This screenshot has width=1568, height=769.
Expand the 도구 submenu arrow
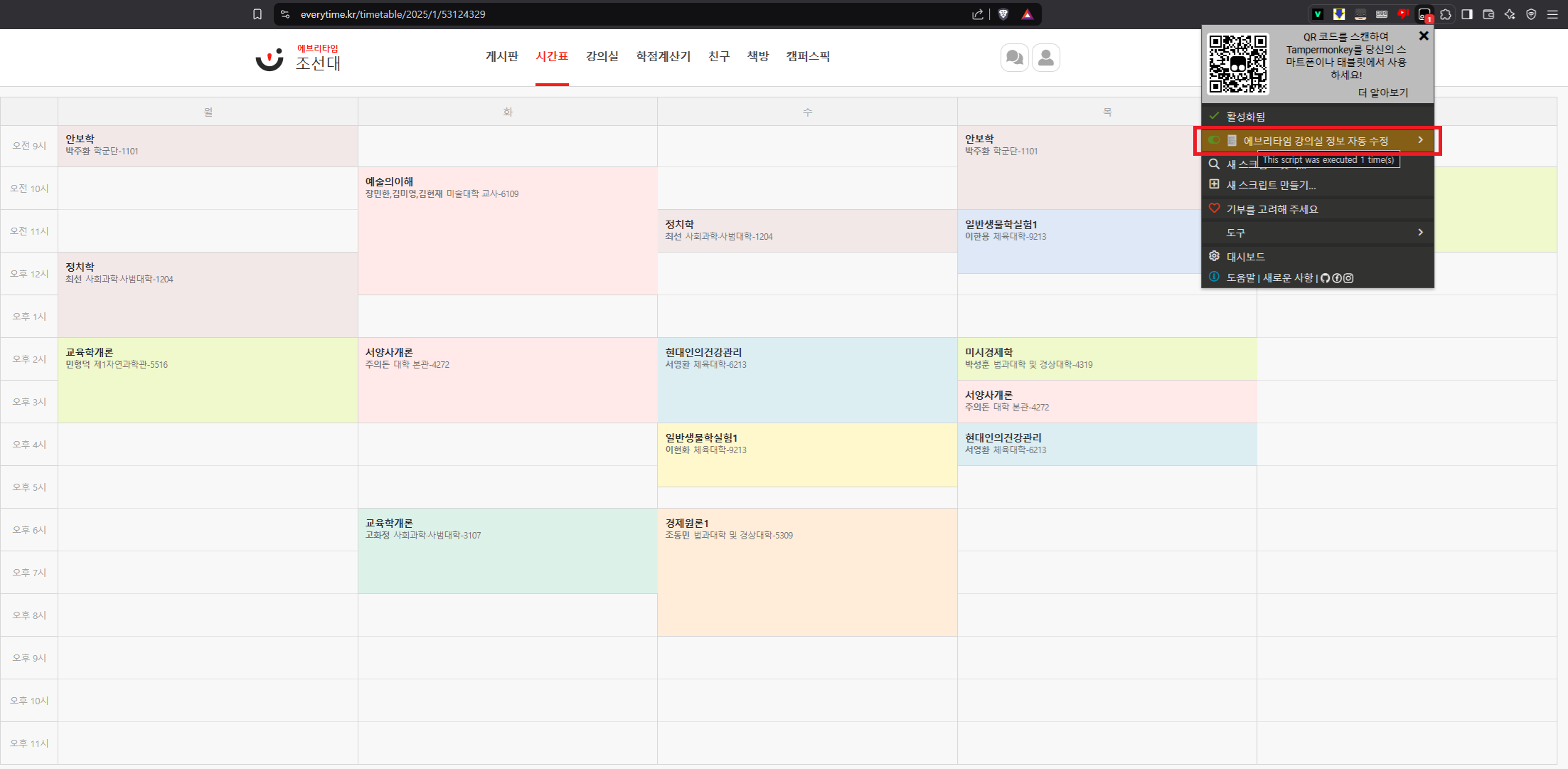[x=1420, y=233]
